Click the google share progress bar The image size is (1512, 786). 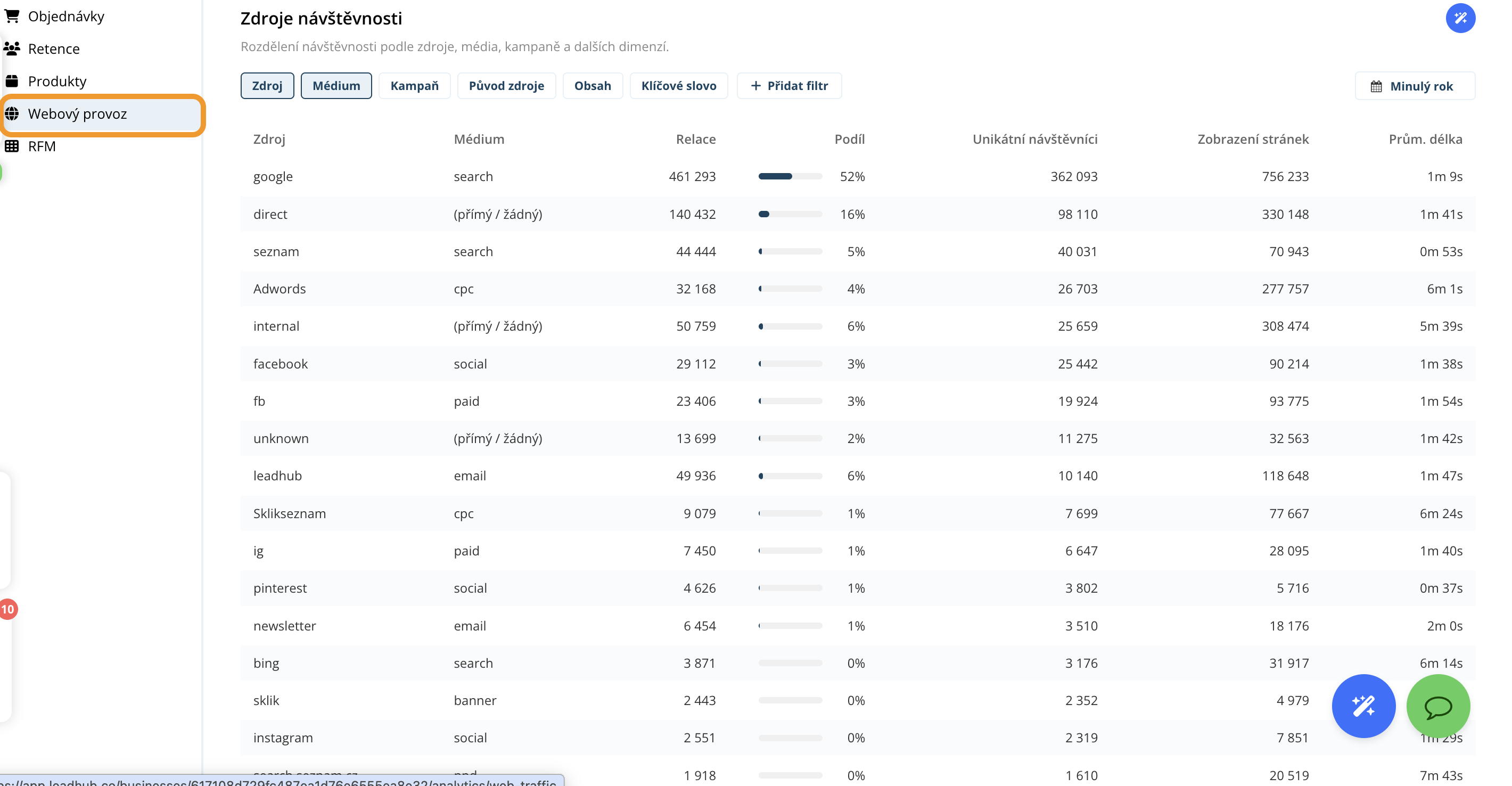[790, 176]
